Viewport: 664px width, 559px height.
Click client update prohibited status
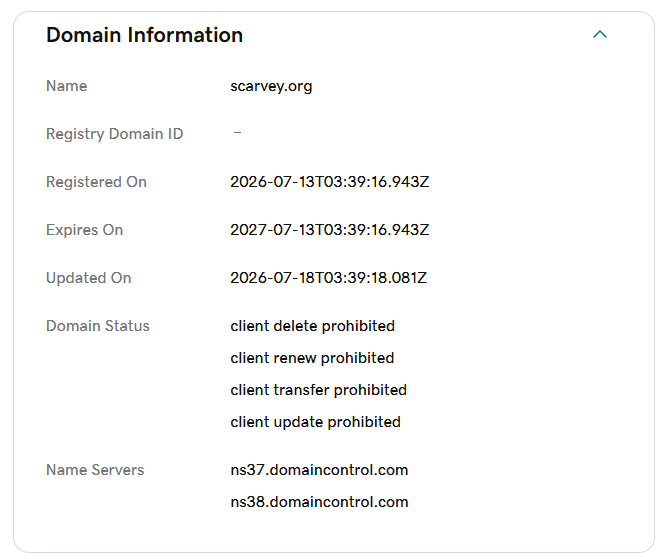pos(315,422)
